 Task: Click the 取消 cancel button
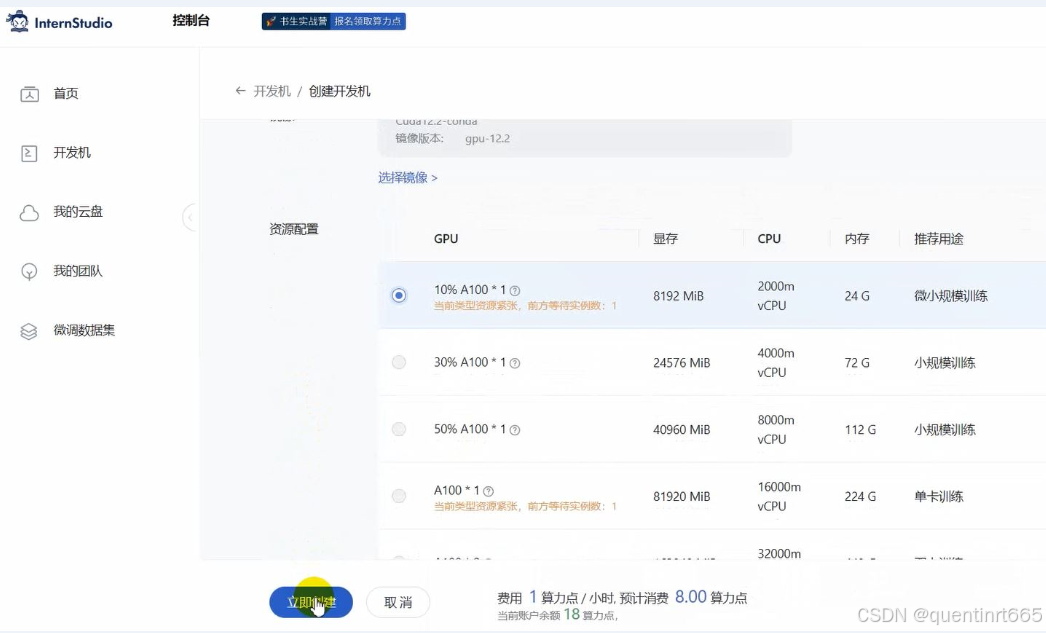pos(398,602)
